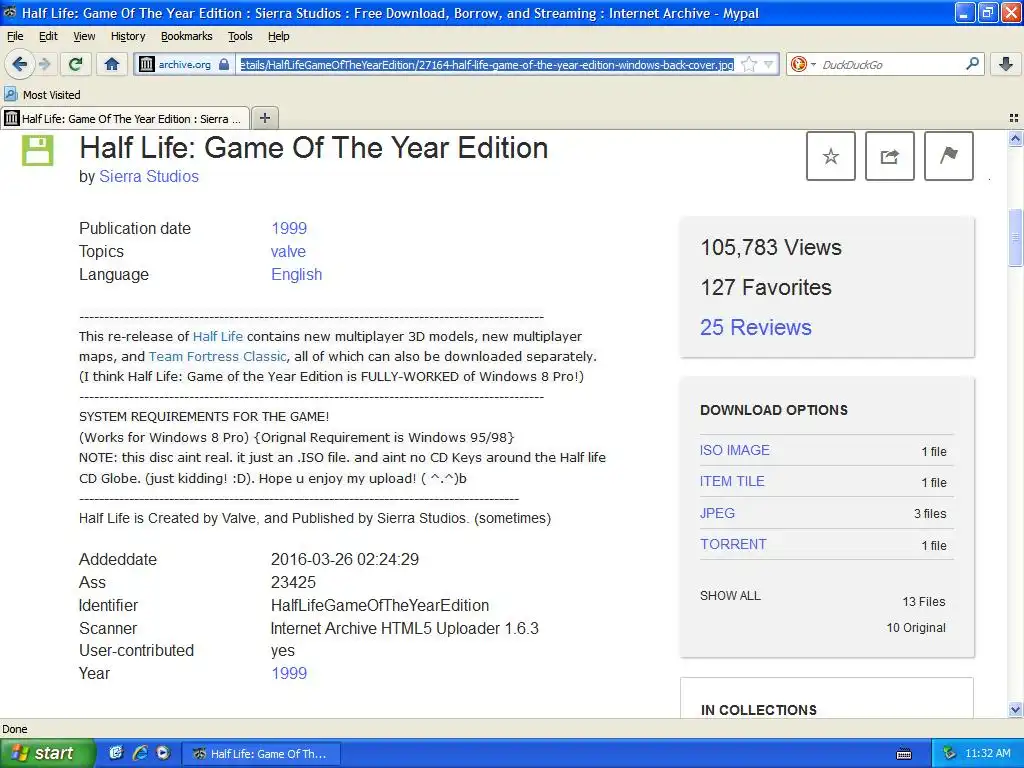
Task: Open the File menu
Action: [x=15, y=36]
